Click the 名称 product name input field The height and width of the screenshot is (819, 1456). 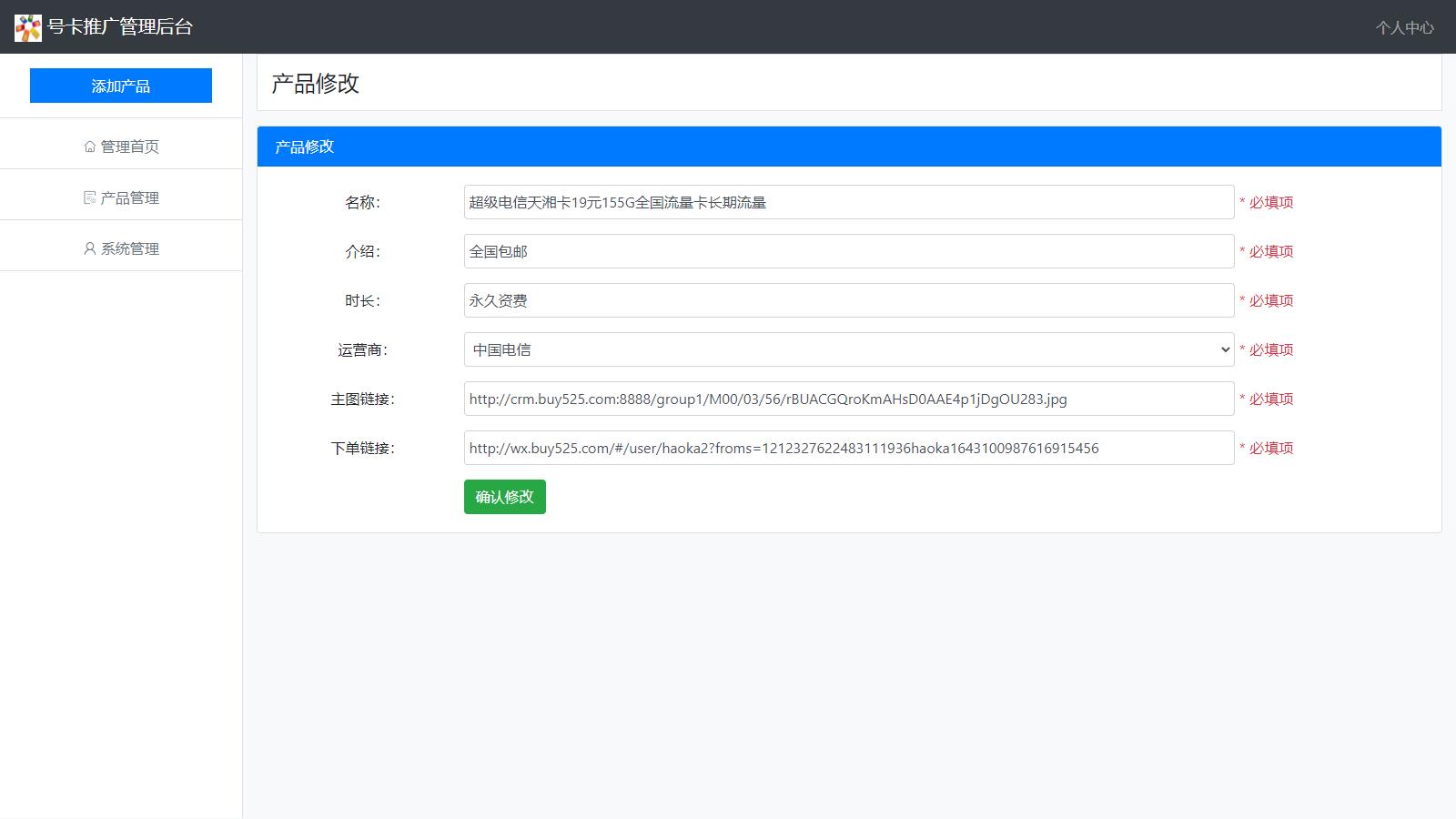(x=846, y=202)
